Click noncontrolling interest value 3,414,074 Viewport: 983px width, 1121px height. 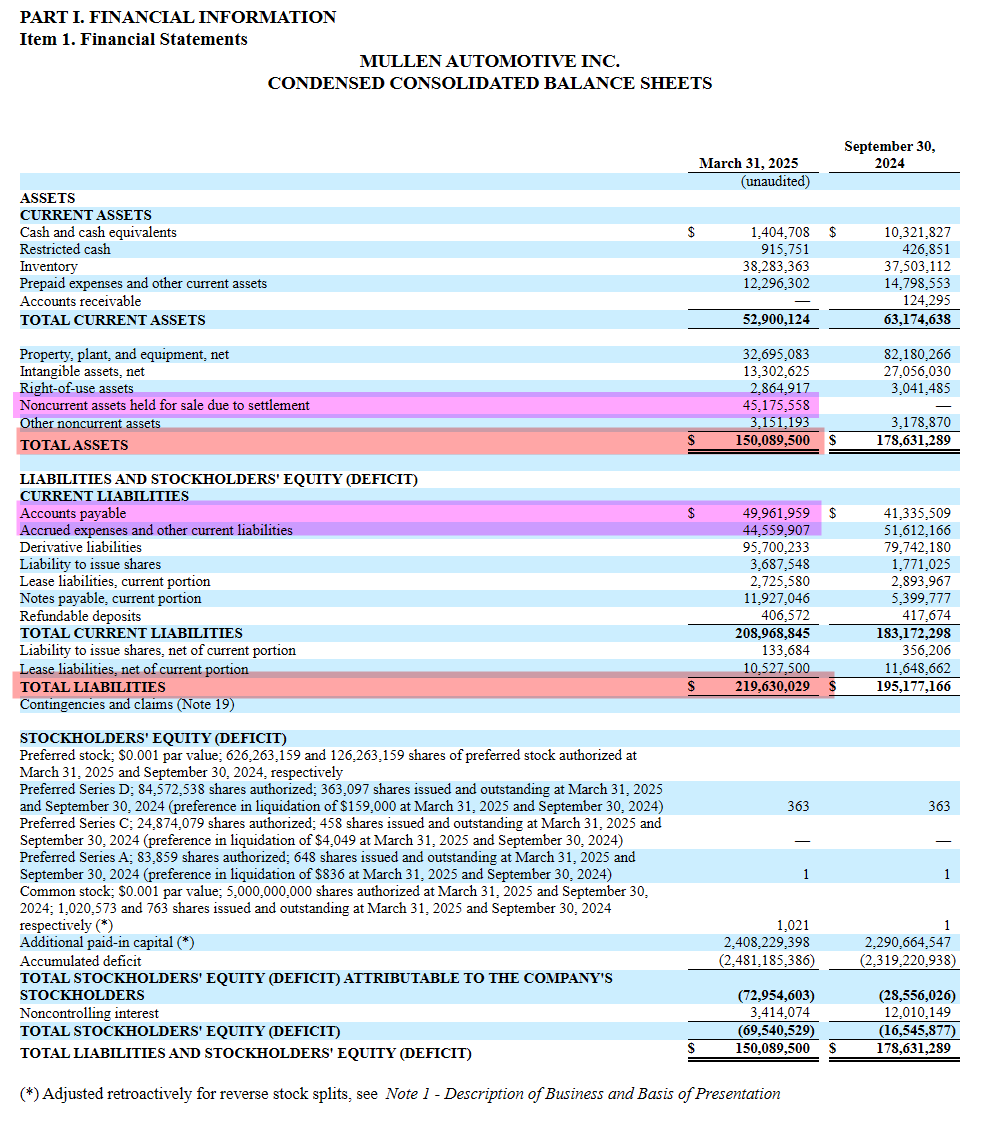tap(780, 1013)
